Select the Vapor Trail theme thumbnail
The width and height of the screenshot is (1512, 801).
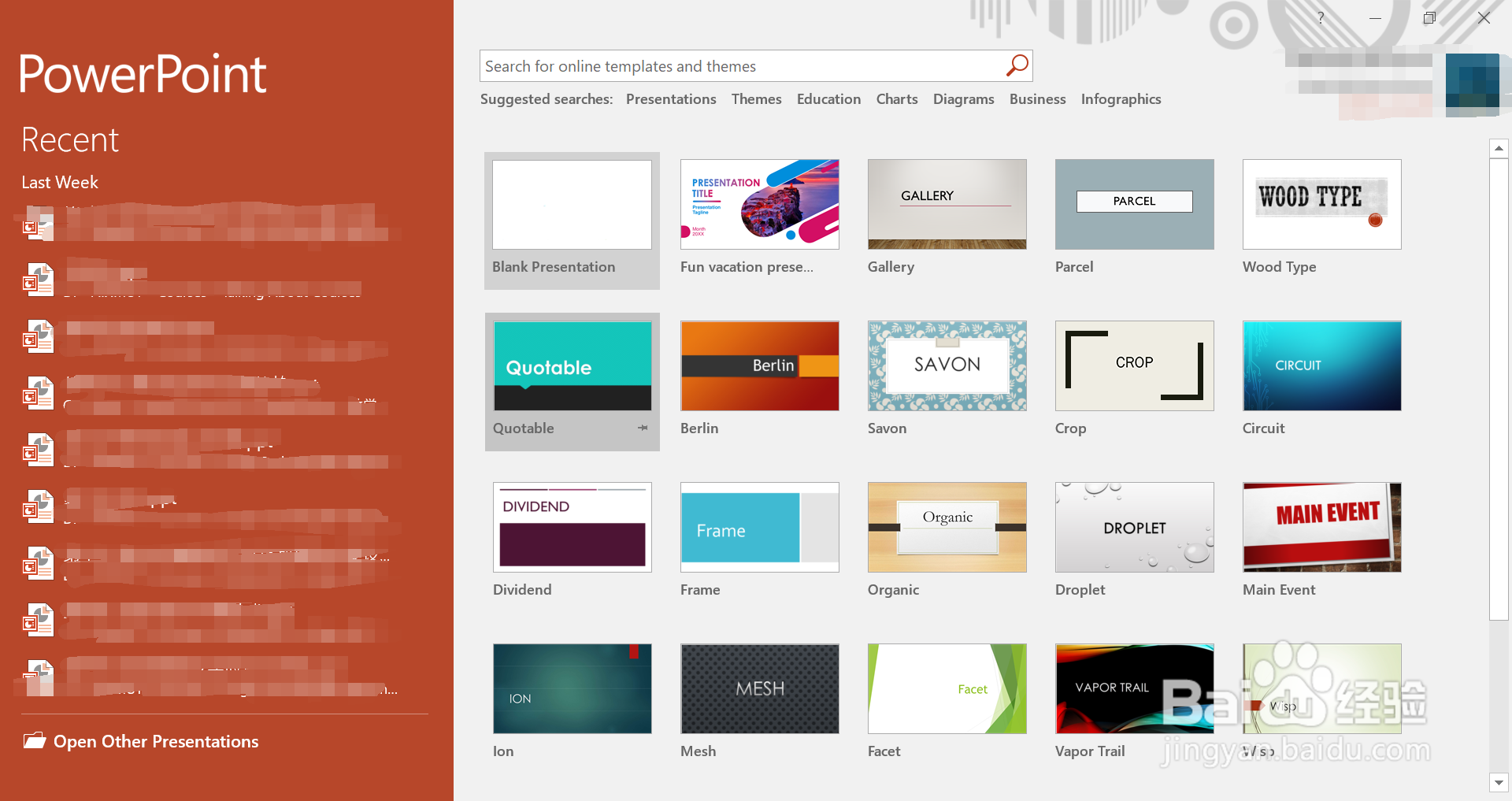pyautogui.click(x=1134, y=689)
